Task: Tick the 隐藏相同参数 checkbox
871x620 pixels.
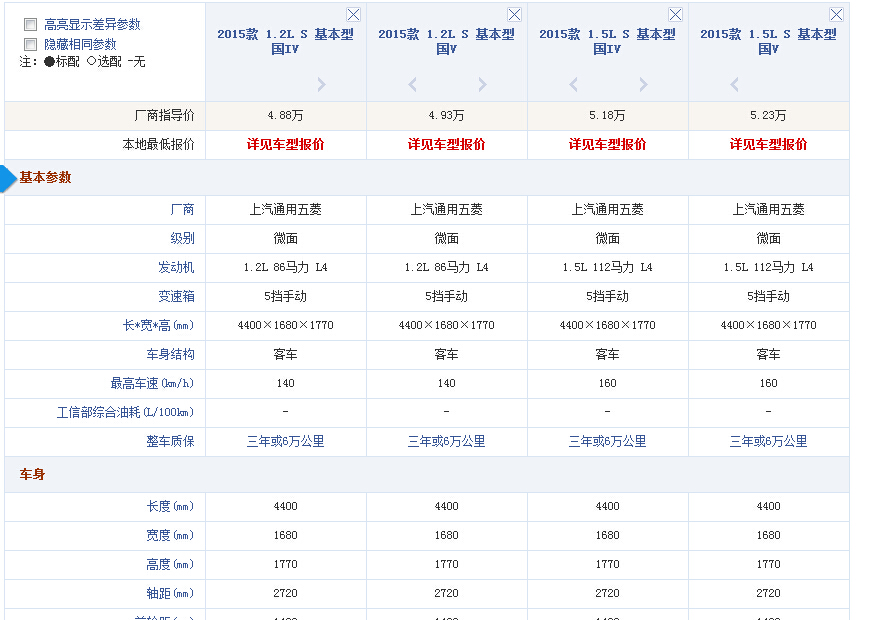Action: 31,44
